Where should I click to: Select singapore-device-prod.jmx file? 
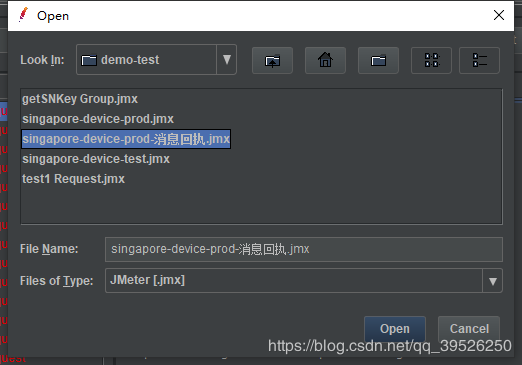point(98,119)
